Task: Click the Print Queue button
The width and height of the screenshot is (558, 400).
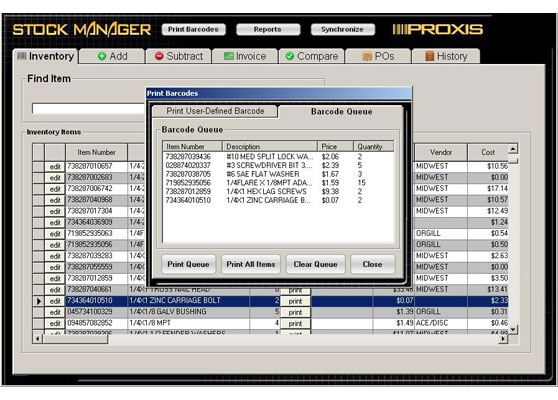Action: 188,264
